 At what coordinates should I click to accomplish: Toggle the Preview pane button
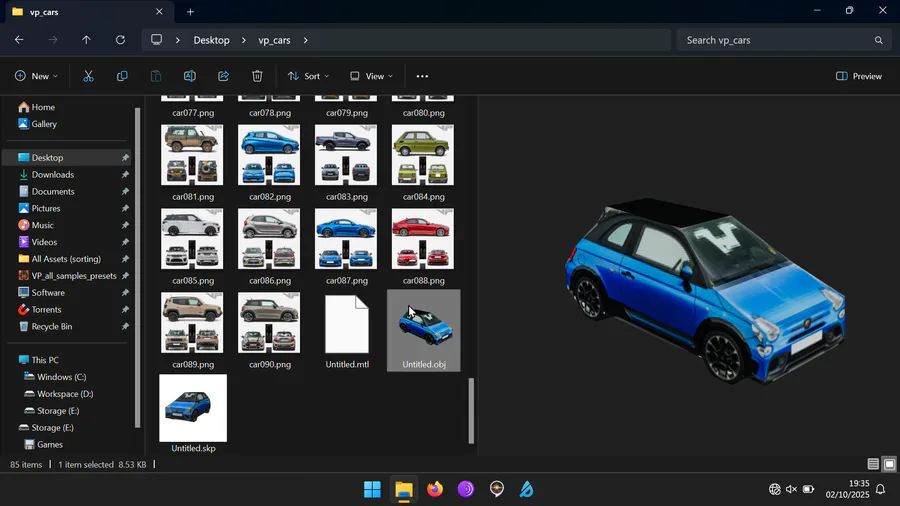point(859,76)
